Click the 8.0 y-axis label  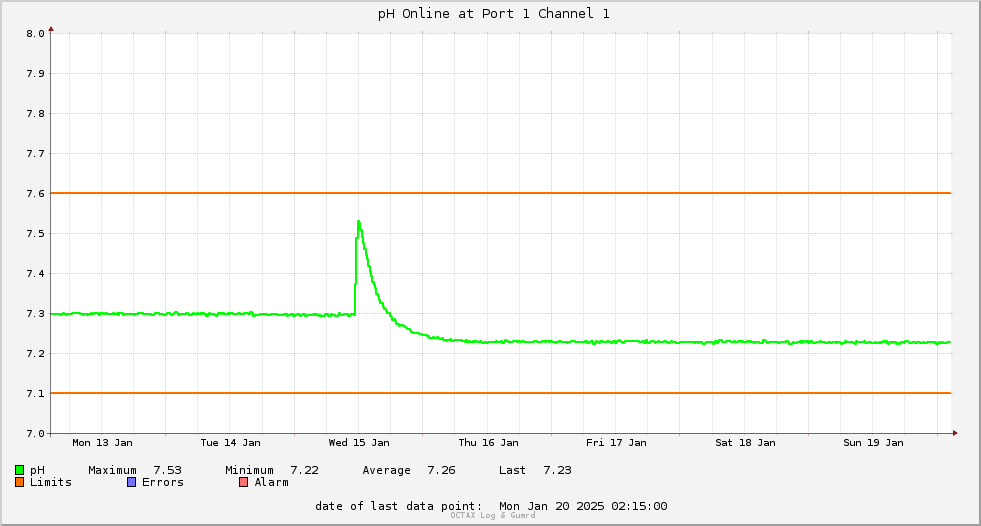[x=36, y=34]
